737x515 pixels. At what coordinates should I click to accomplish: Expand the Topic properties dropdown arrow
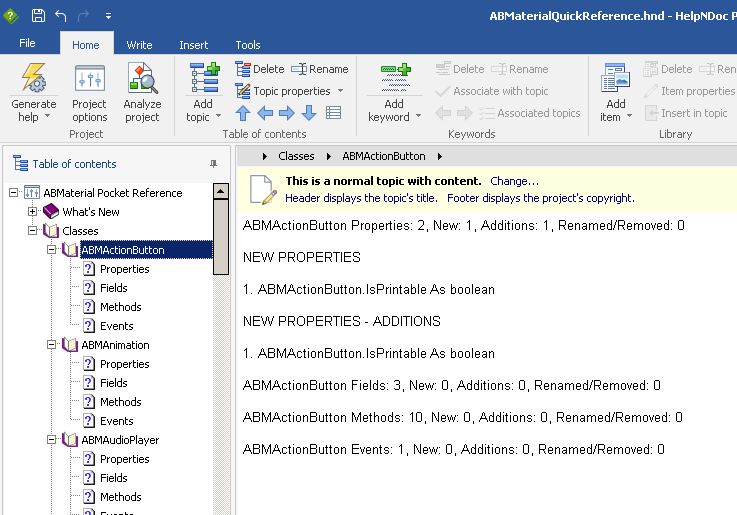(340, 91)
